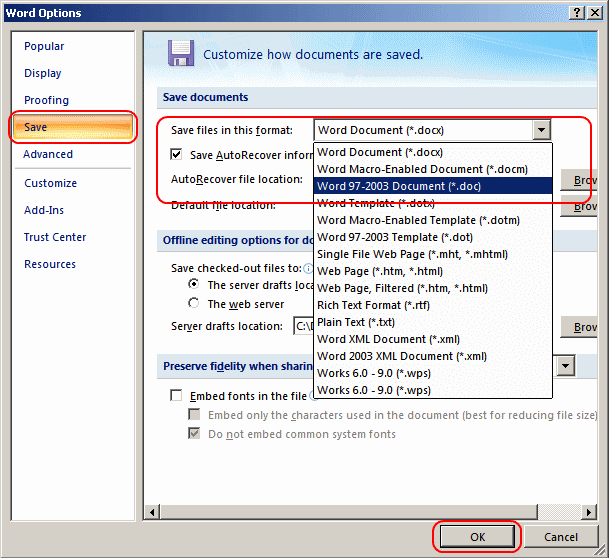The width and height of the screenshot is (609, 558).
Task: Browse for AutoRecover file location
Action: [x=579, y=180]
